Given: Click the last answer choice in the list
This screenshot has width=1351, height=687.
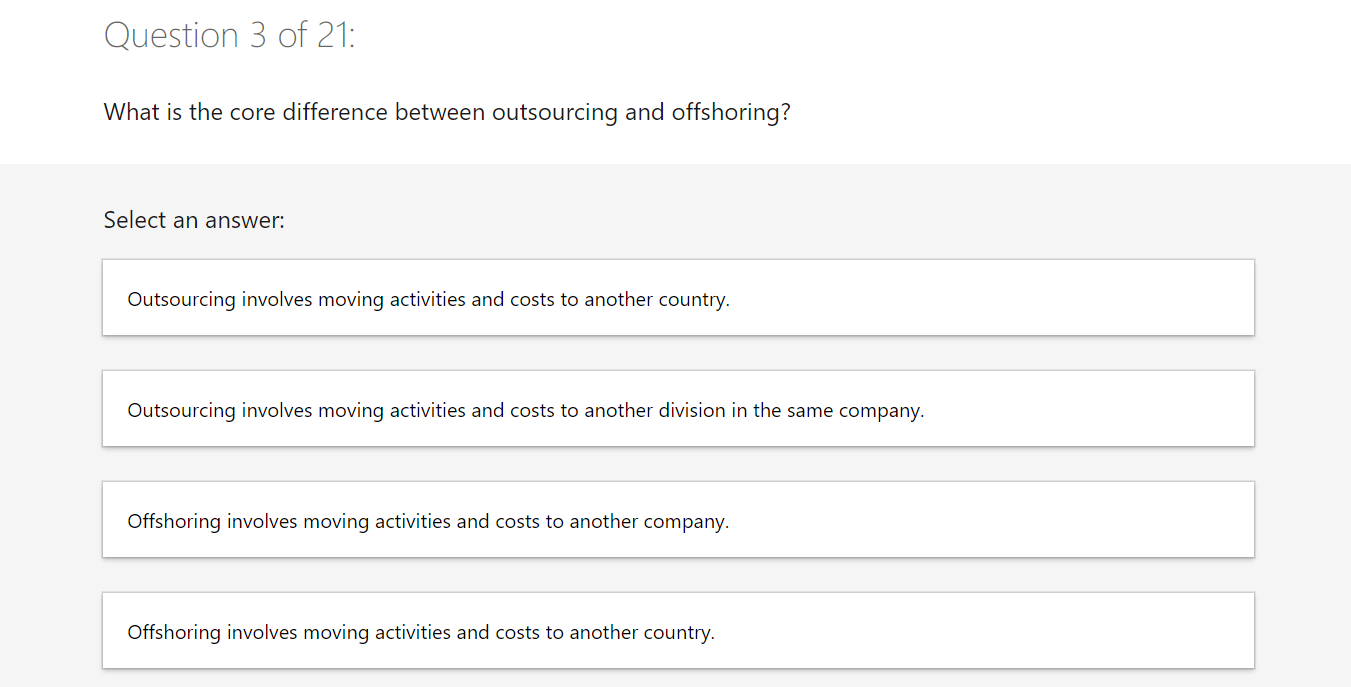Looking at the screenshot, I should click(678, 631).
